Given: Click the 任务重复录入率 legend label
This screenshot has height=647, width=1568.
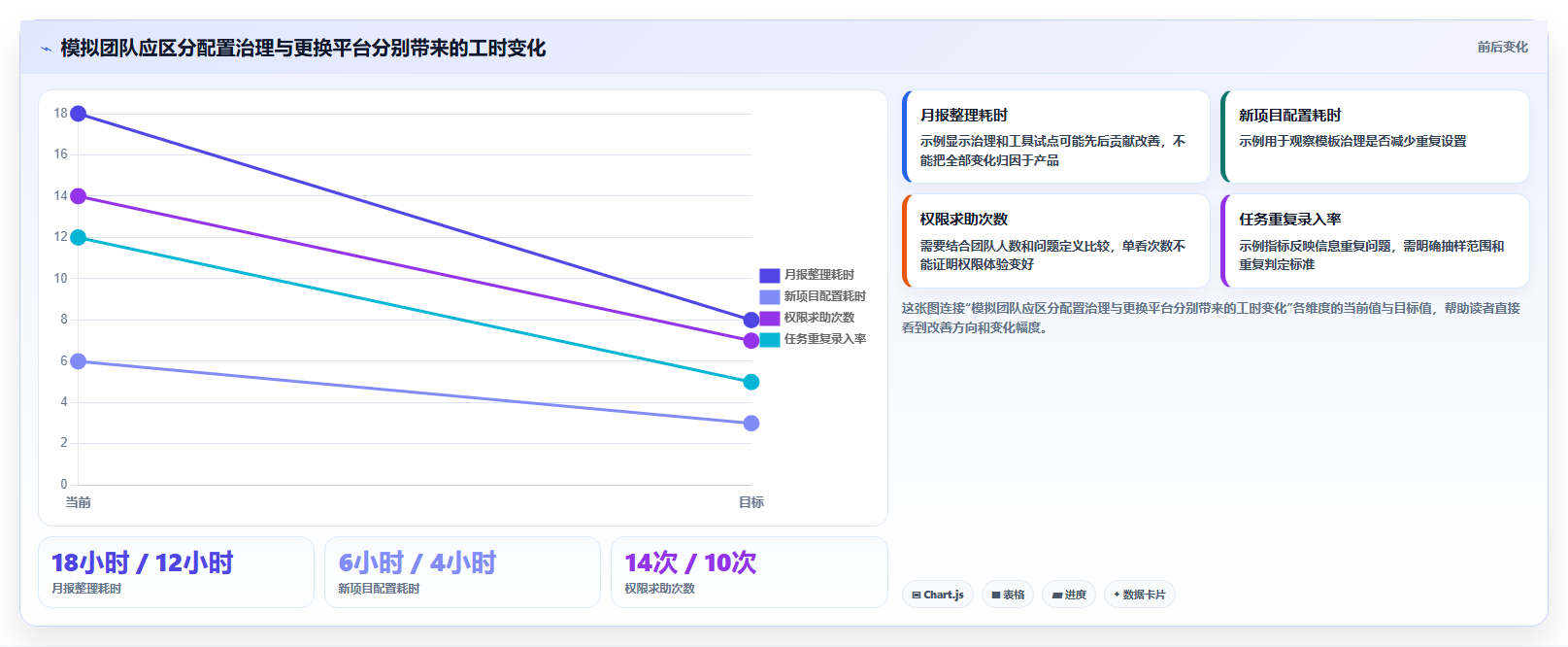Looking at the screenshot, I should (x=825, y=339).
